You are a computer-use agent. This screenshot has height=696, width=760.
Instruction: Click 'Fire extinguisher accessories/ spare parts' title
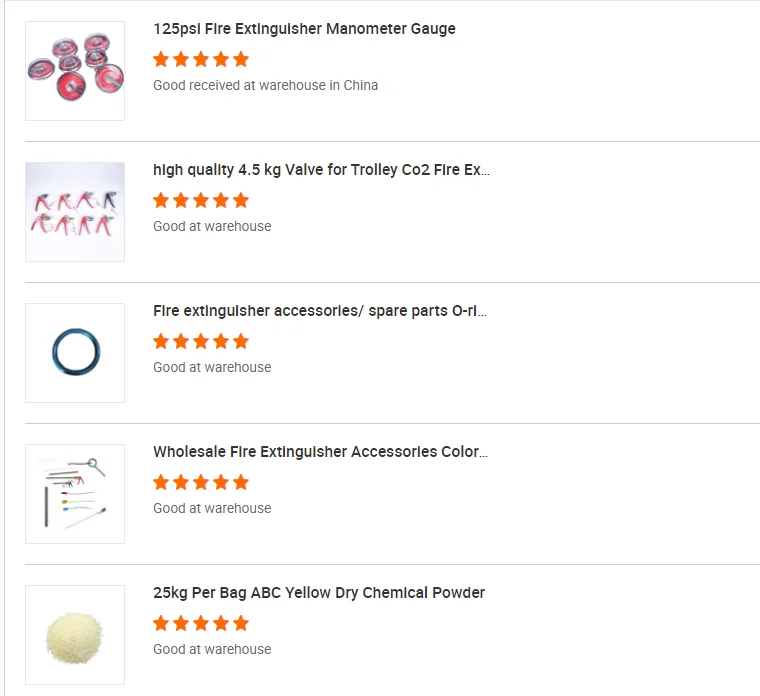[320, 311]
